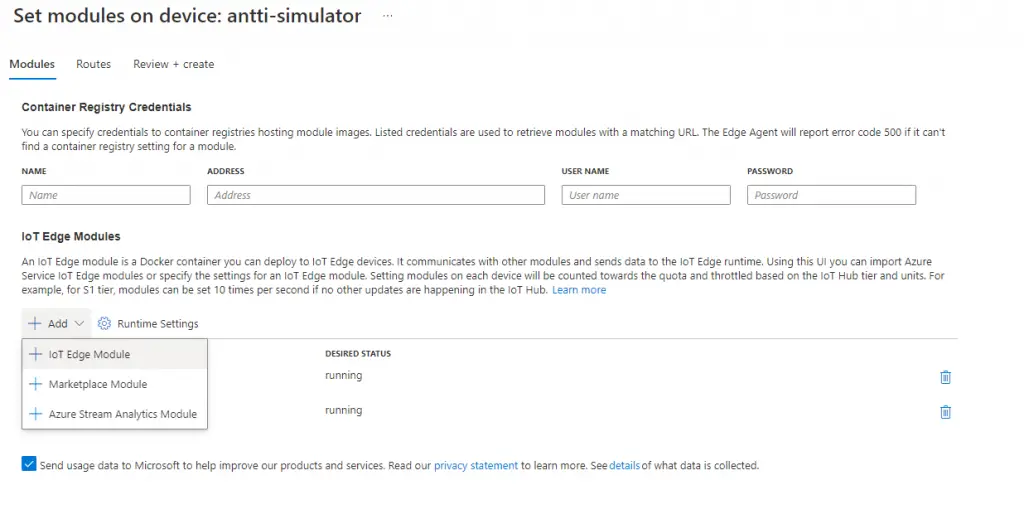Open the Learn more link

(x=579, y=290)
